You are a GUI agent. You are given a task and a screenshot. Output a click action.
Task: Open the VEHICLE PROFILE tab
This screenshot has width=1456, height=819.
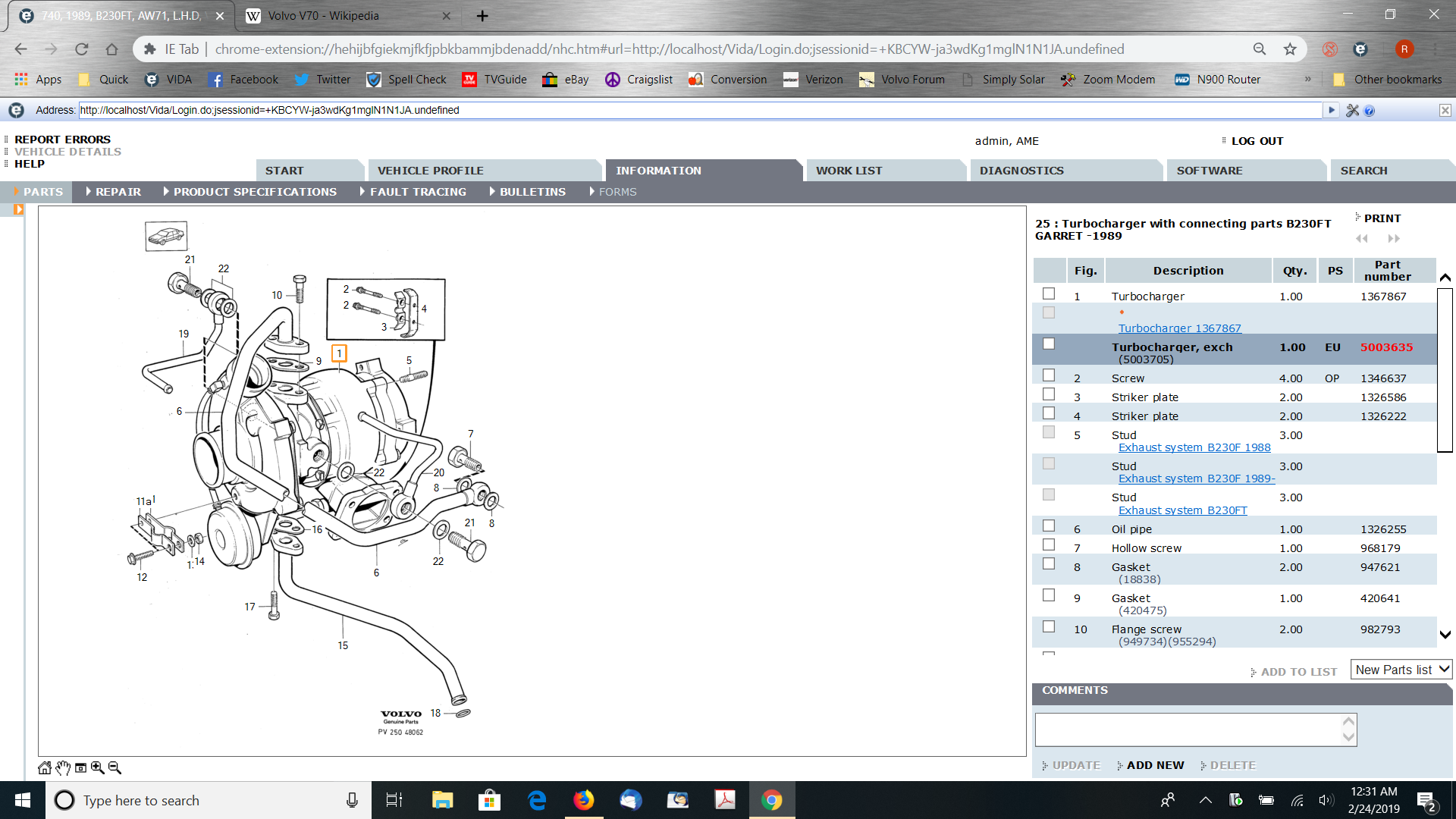(430, 171)
